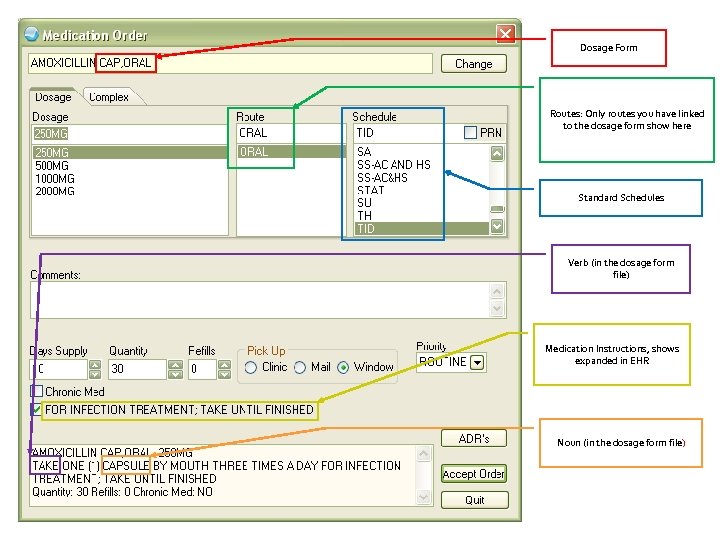This screenshot has width=720, height=540.
Task: Decrease Days Supply with down arrow
Action: 95,374
